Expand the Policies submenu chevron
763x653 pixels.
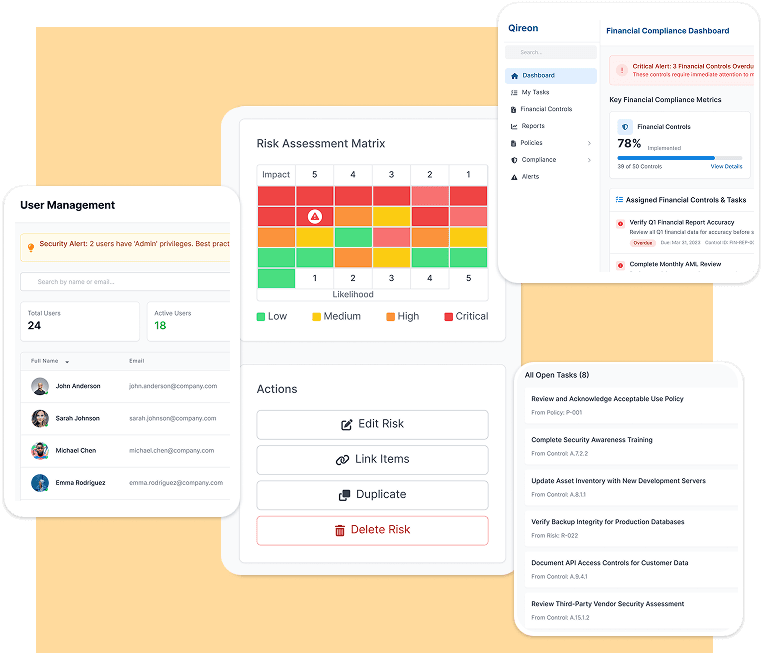pos(589,143)
